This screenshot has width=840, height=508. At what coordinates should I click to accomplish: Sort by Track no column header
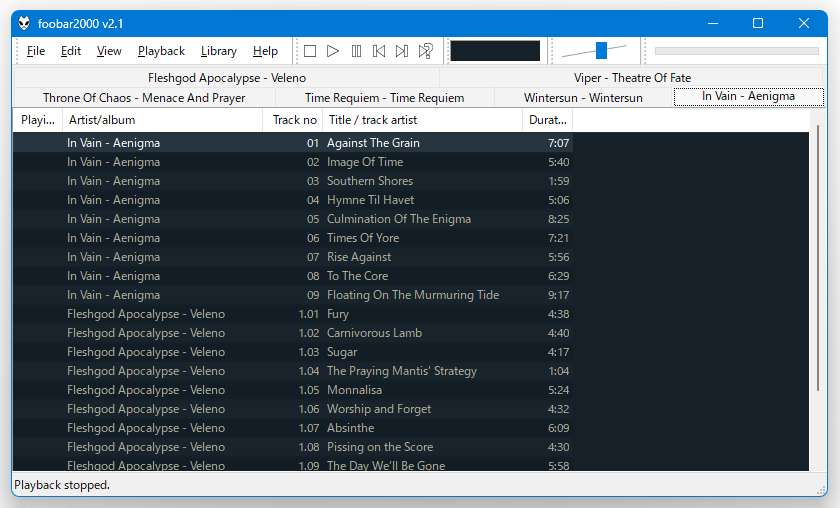(292, 120)
